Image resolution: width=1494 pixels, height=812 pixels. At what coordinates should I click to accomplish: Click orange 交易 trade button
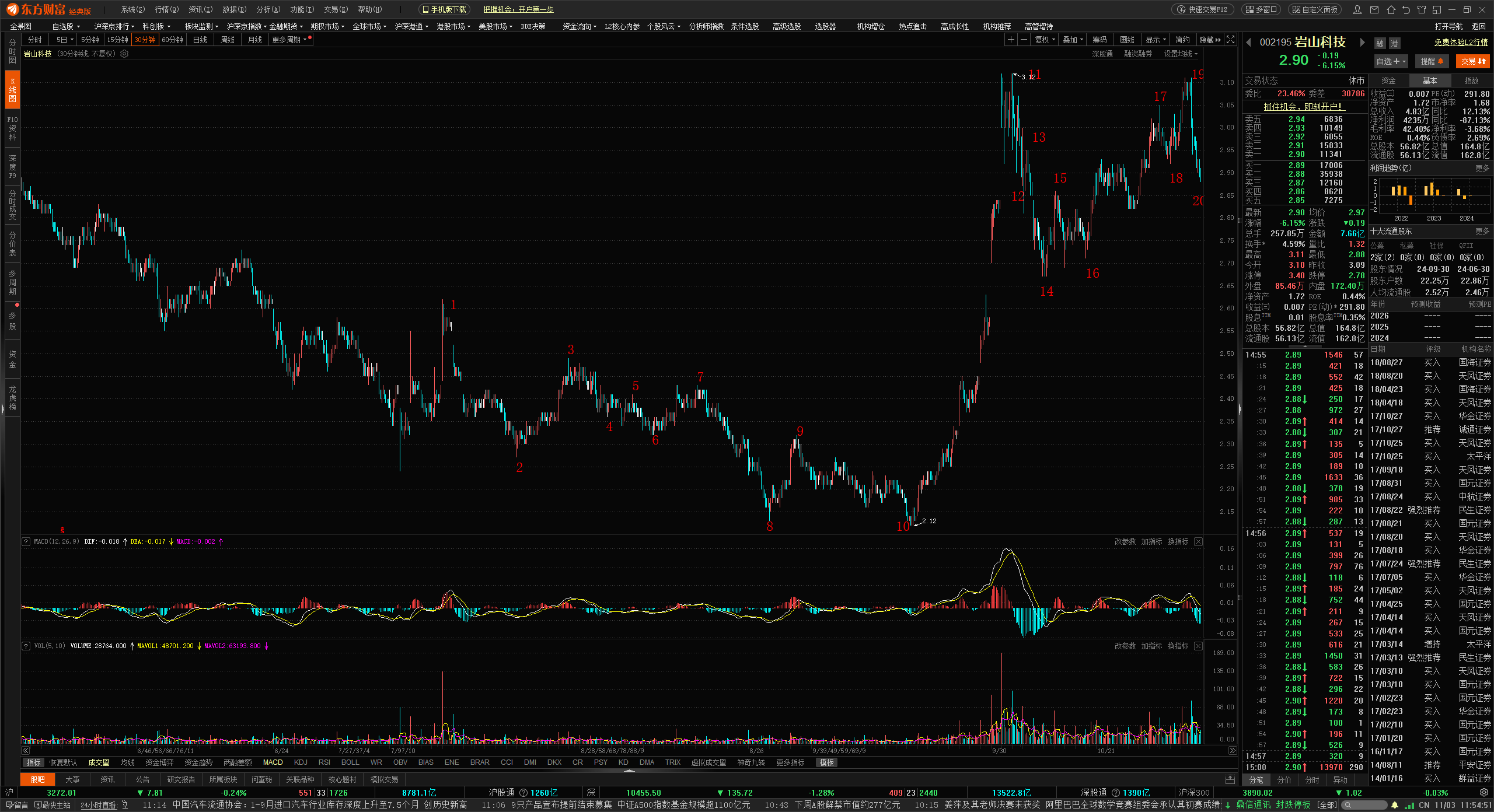point(1473,61)
